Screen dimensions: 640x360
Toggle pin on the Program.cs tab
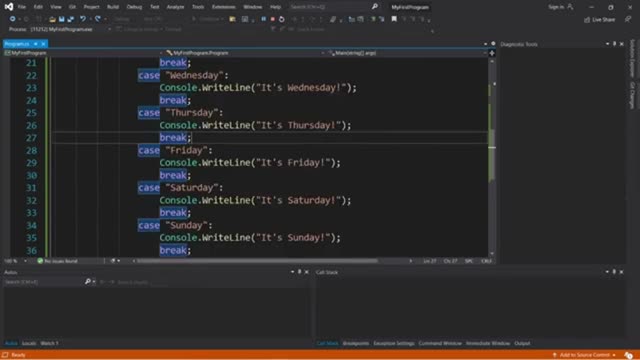pyautogui.click(x=36, y=44)
